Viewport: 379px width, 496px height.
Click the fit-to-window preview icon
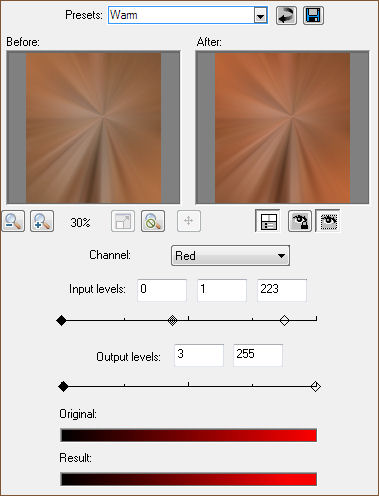(x=123, y=221)
